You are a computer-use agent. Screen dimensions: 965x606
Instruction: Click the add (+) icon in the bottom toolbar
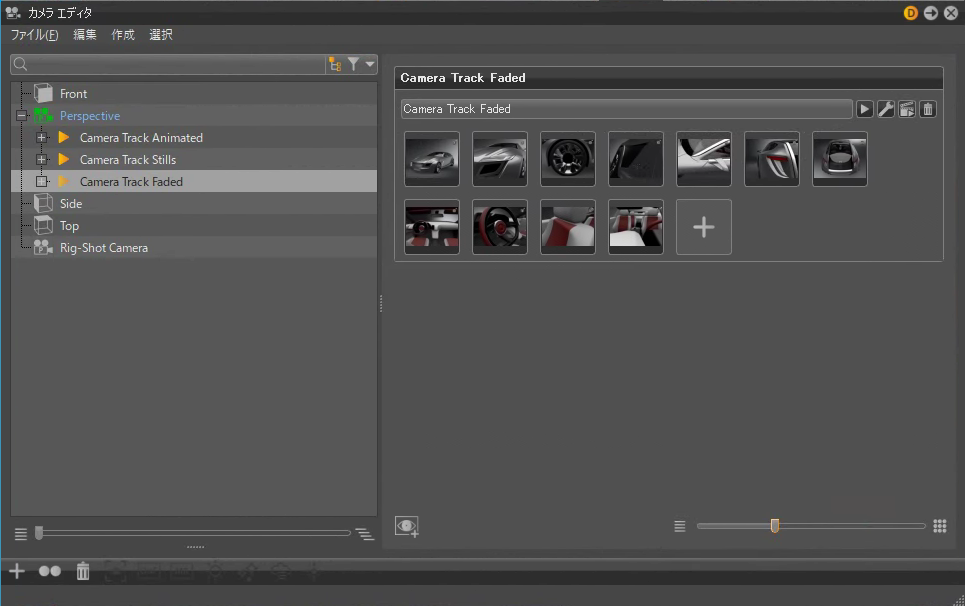tap(17, 571)
